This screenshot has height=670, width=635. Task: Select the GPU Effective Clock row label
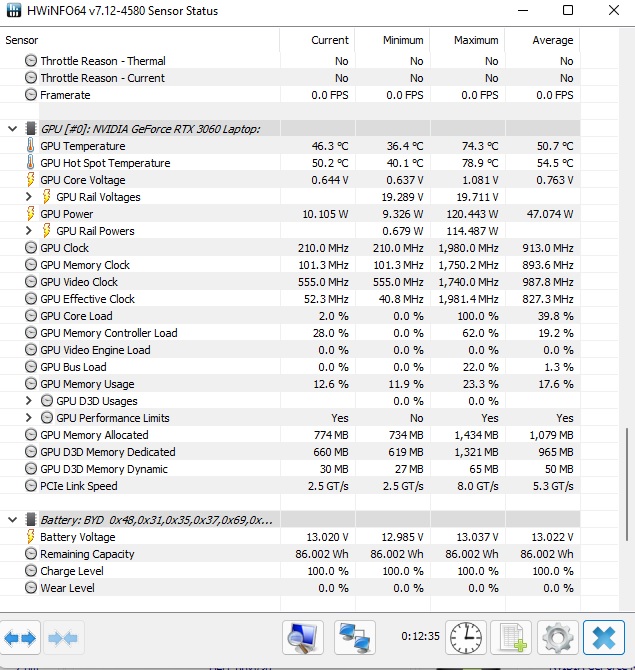[x=88, y=299]
